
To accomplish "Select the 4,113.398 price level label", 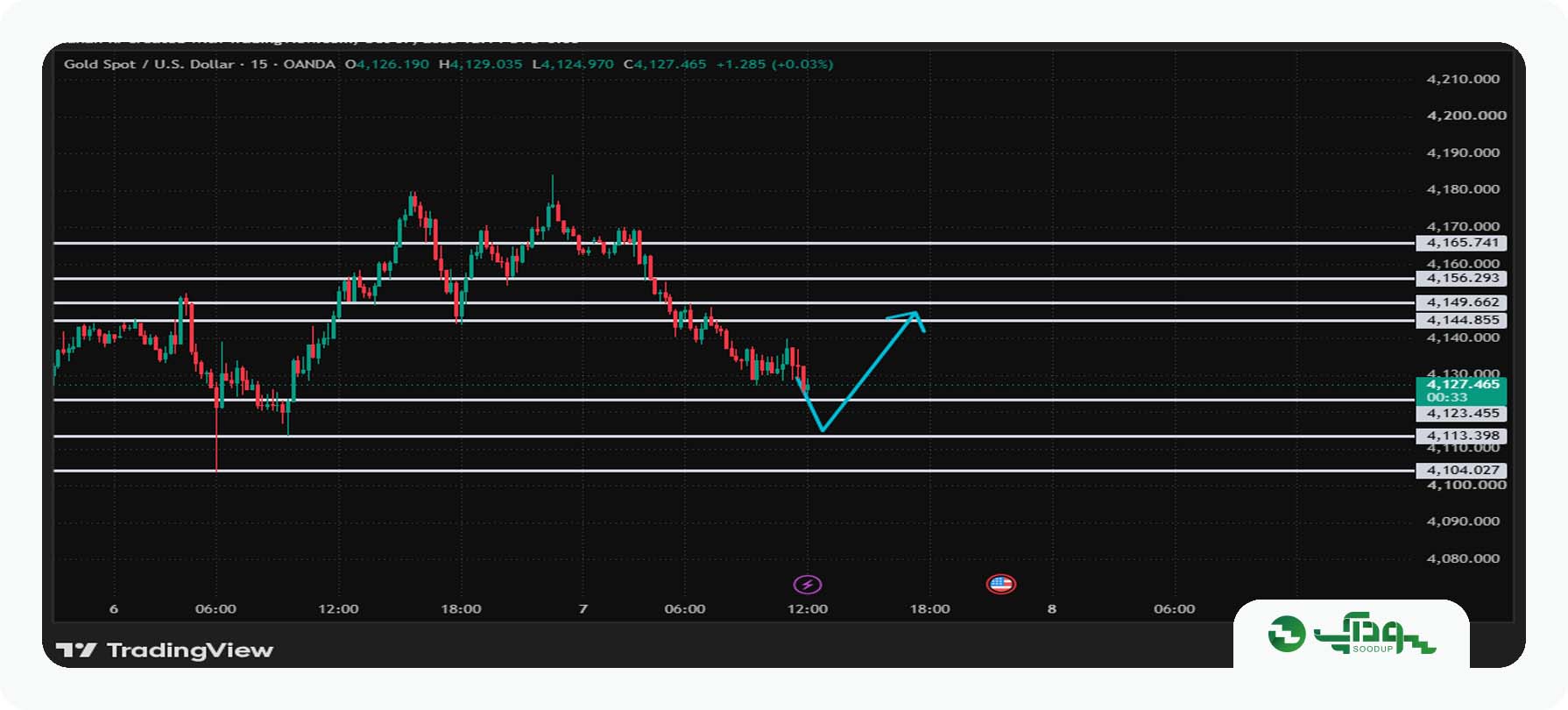I will coord(1461,436).
